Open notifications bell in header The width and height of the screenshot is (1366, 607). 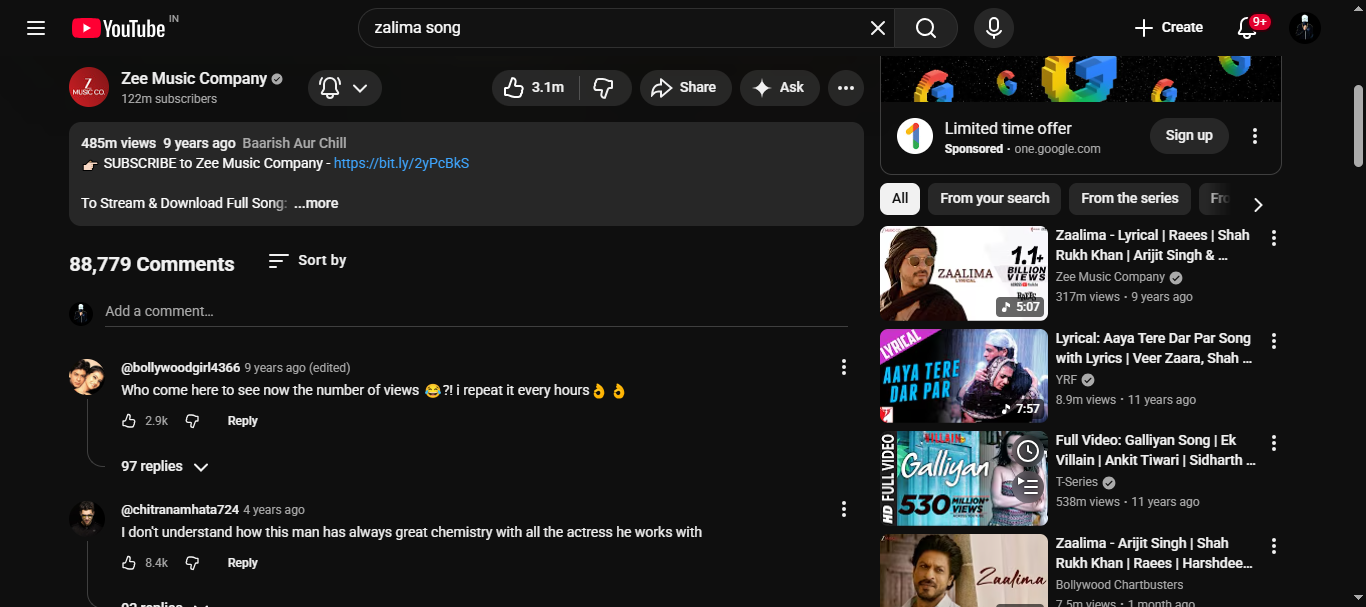pyautogui.click(x=1247, y=28)
